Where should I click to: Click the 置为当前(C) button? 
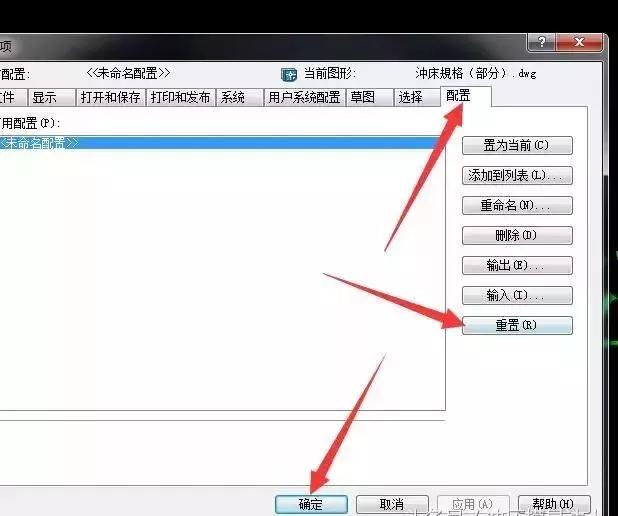click(517, 145)
